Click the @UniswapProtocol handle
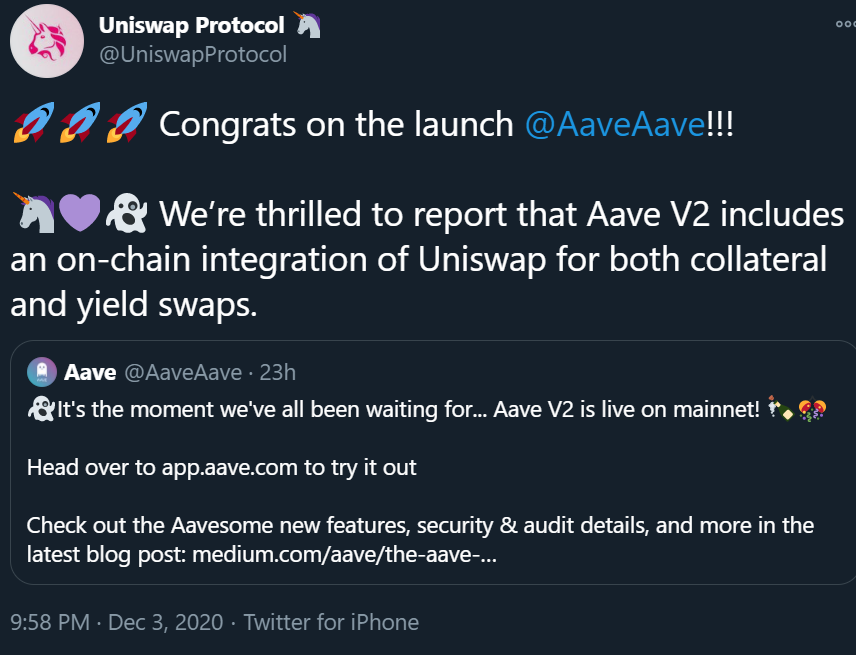Image resolution: width=856 pixels, height=655 pixels. (x=193, y=55)
